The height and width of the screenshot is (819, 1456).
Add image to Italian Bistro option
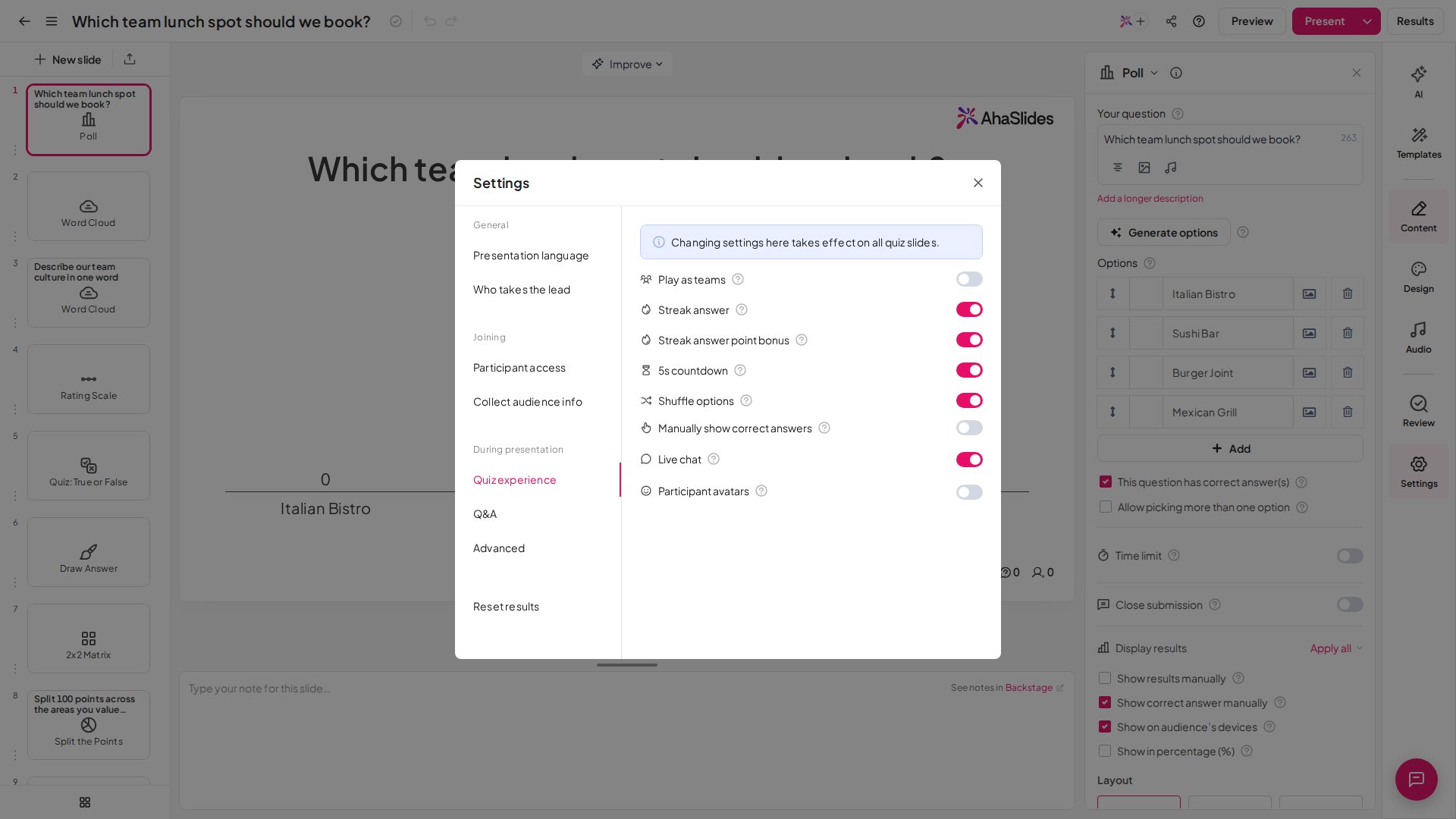click(1309, 293)
